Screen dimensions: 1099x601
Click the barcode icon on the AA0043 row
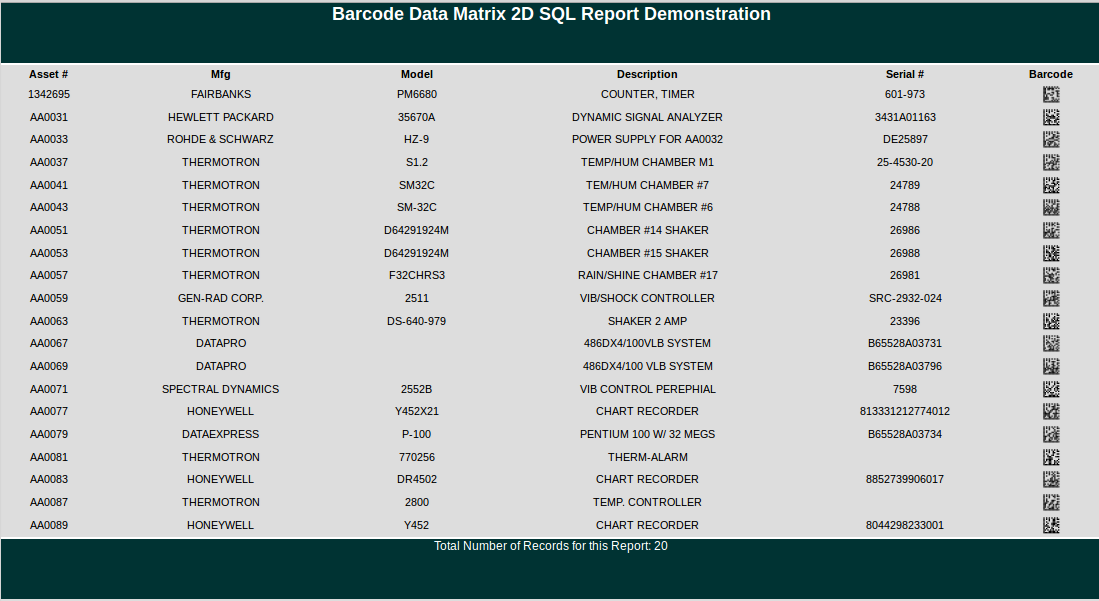[x=1051, y=207]
